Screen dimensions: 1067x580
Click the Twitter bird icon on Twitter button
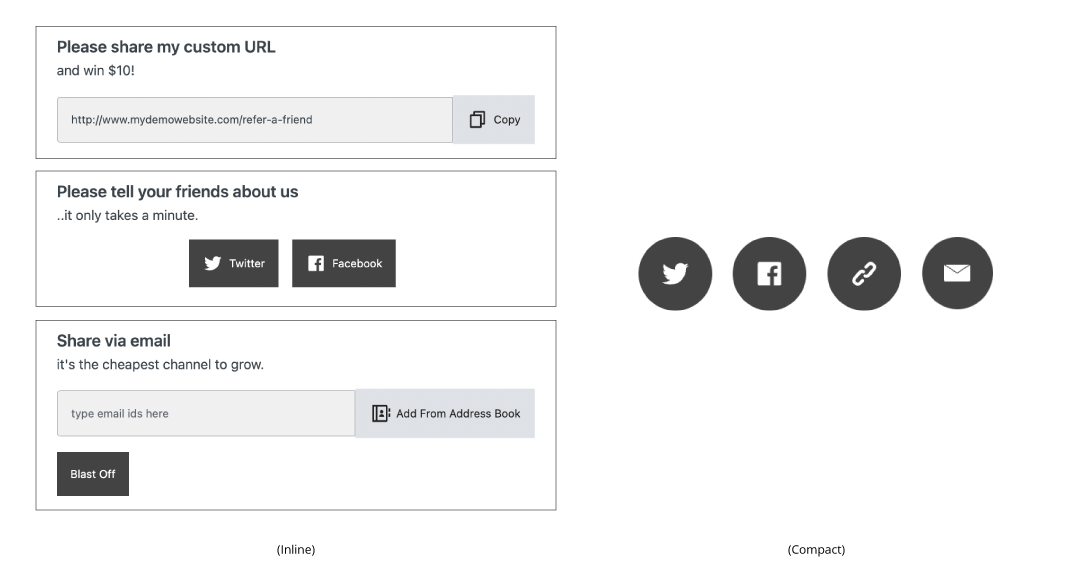(x=213, y=263)
